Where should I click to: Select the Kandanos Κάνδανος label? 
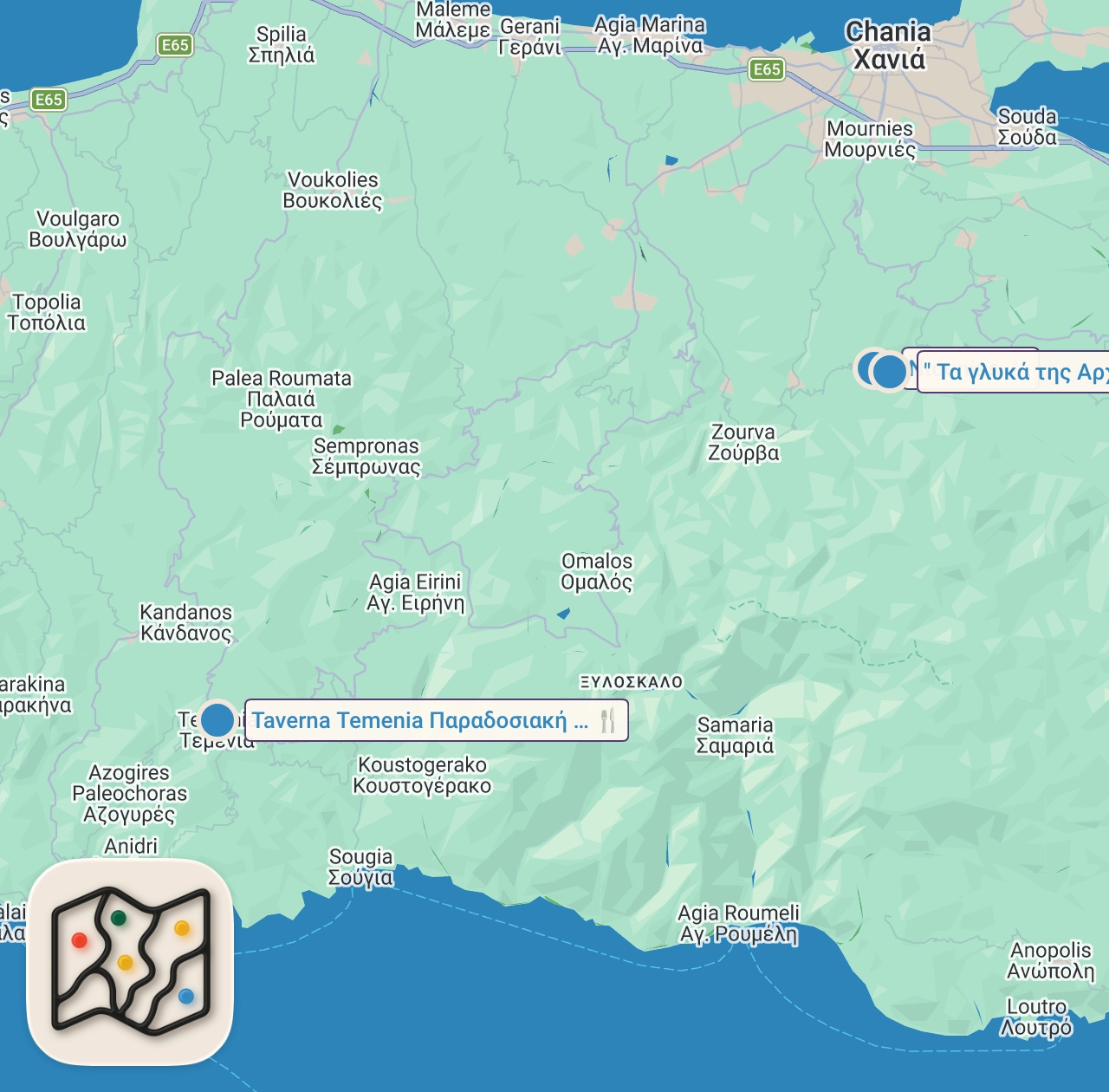(x=186, y=622)
